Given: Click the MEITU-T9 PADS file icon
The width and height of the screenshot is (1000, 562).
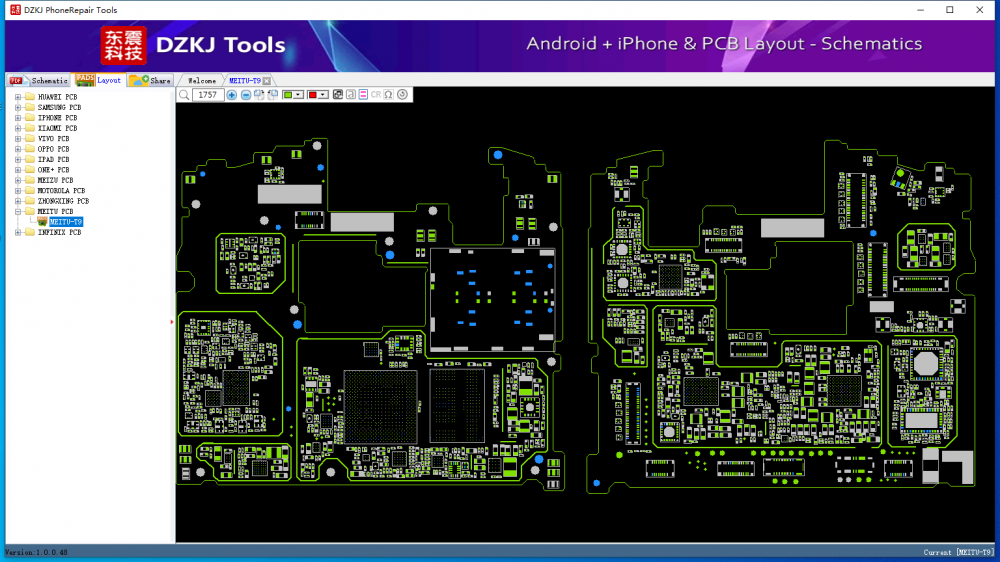Looking at the screenshot, I should [x=42, y=222].
